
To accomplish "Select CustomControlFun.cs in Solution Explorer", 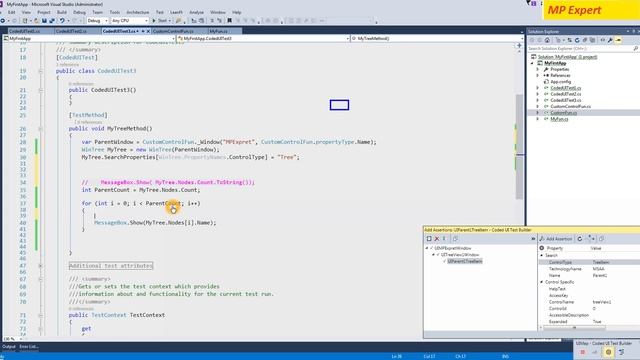I will (x=570, y=107).
